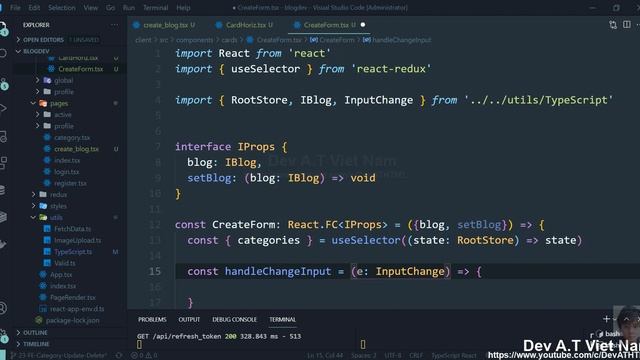Click the handleChangeInput breadcrumb
This screenshot has height=360, width=640.
click(401, 40)
